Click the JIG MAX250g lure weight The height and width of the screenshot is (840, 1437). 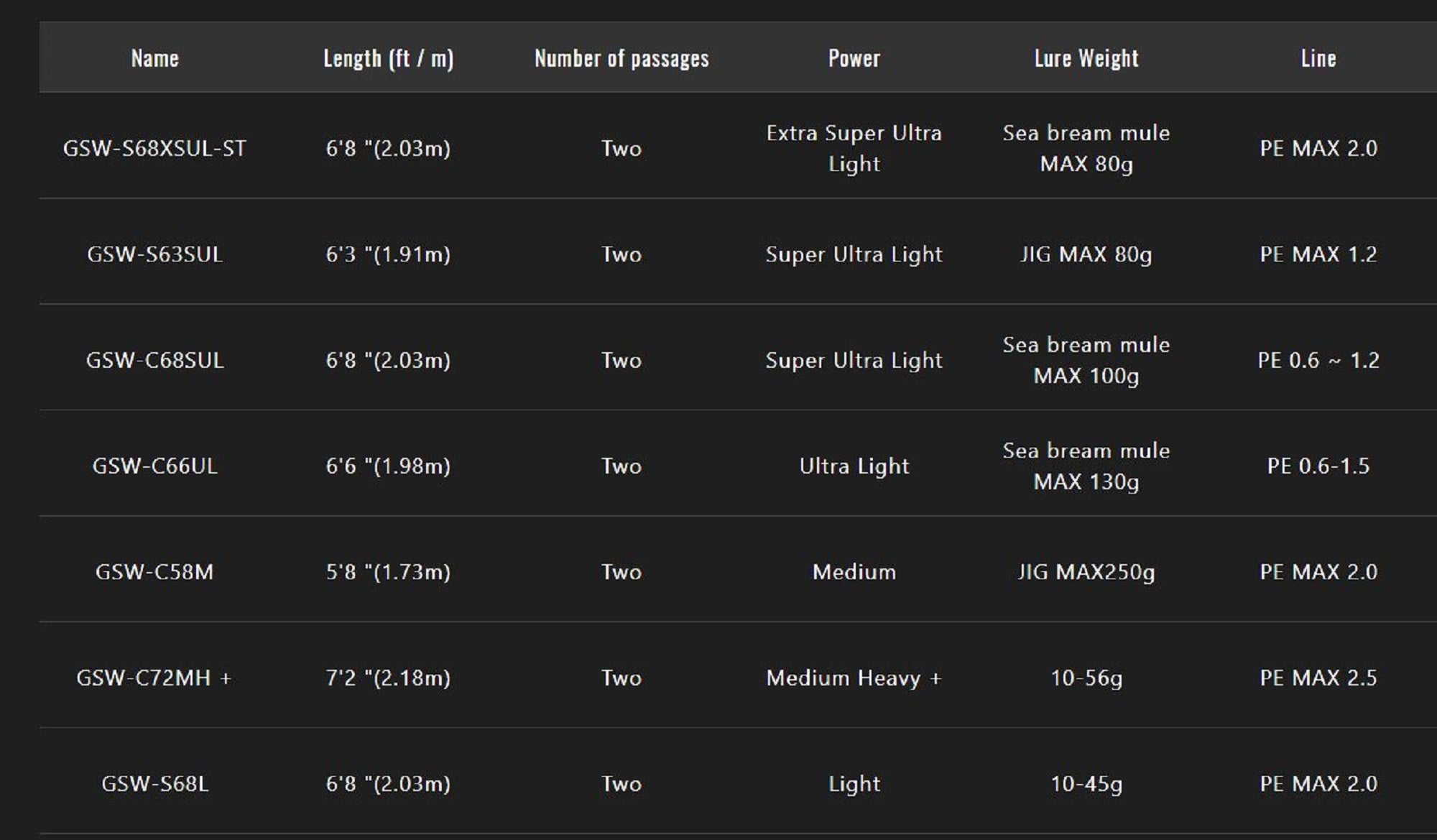[1086, 572]
